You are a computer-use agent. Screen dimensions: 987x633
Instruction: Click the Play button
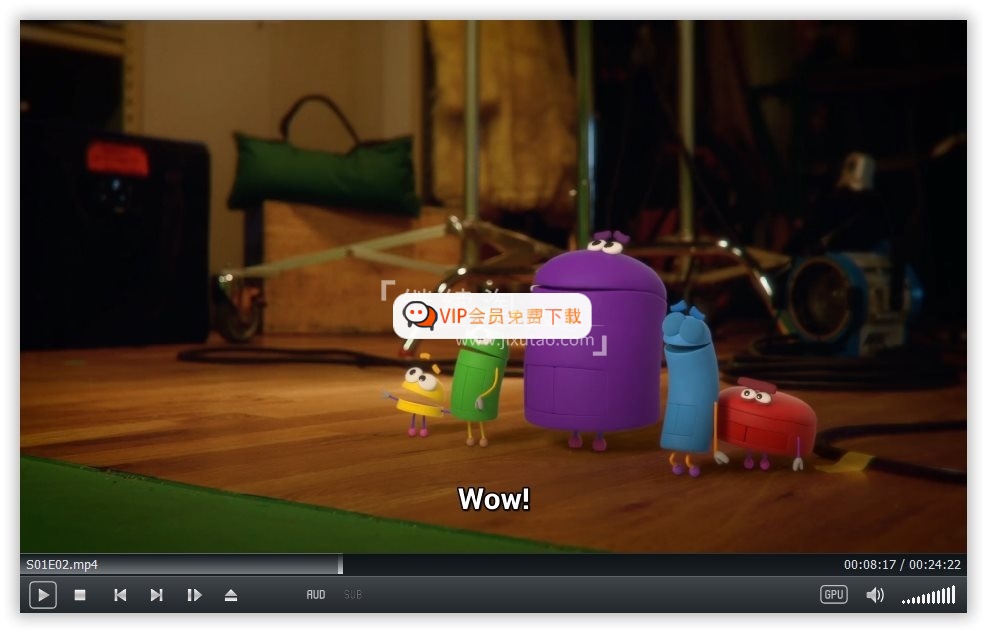pyautogui.click(x=43, y=595)
